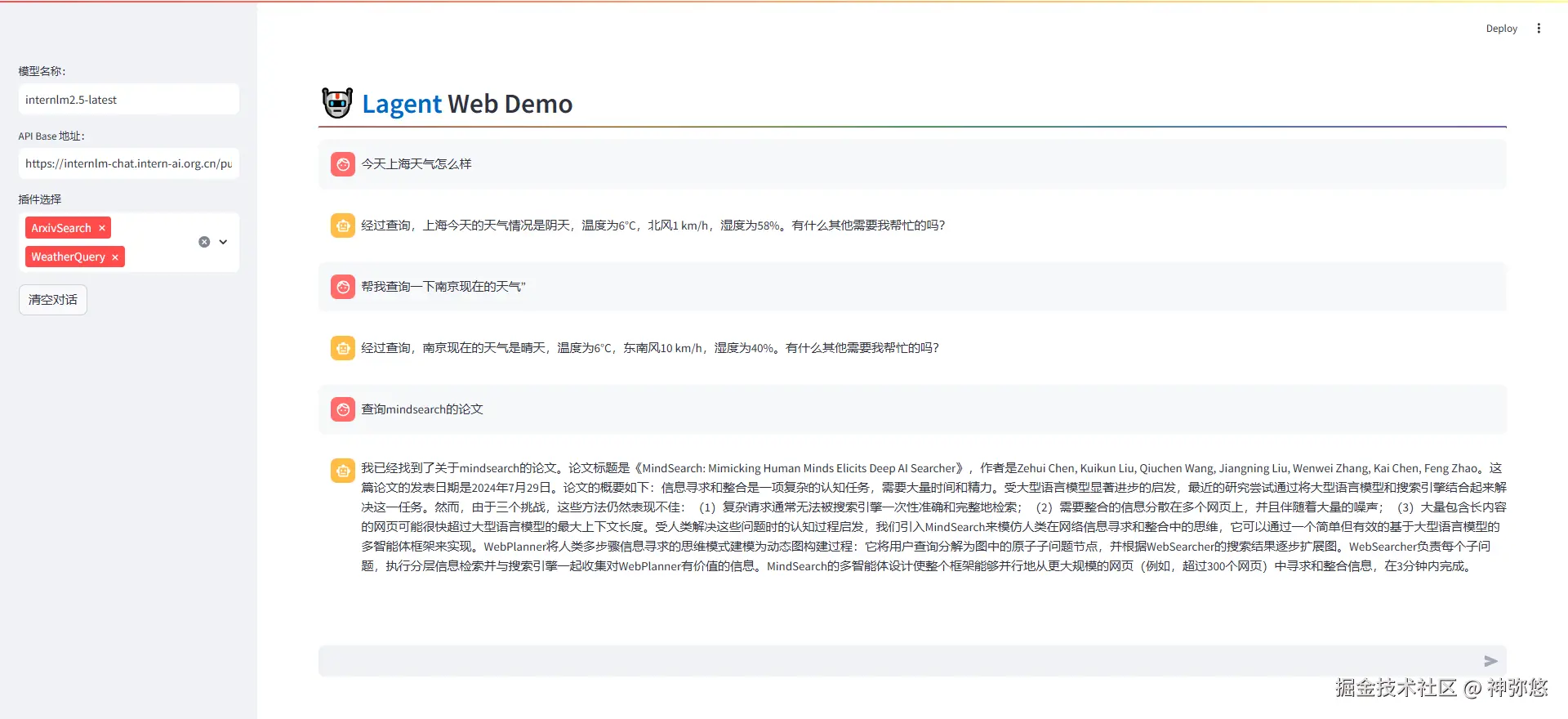This screenshot has width=1568, height=719.
Task: Clear all selected plugins
Action: [204, 242]
